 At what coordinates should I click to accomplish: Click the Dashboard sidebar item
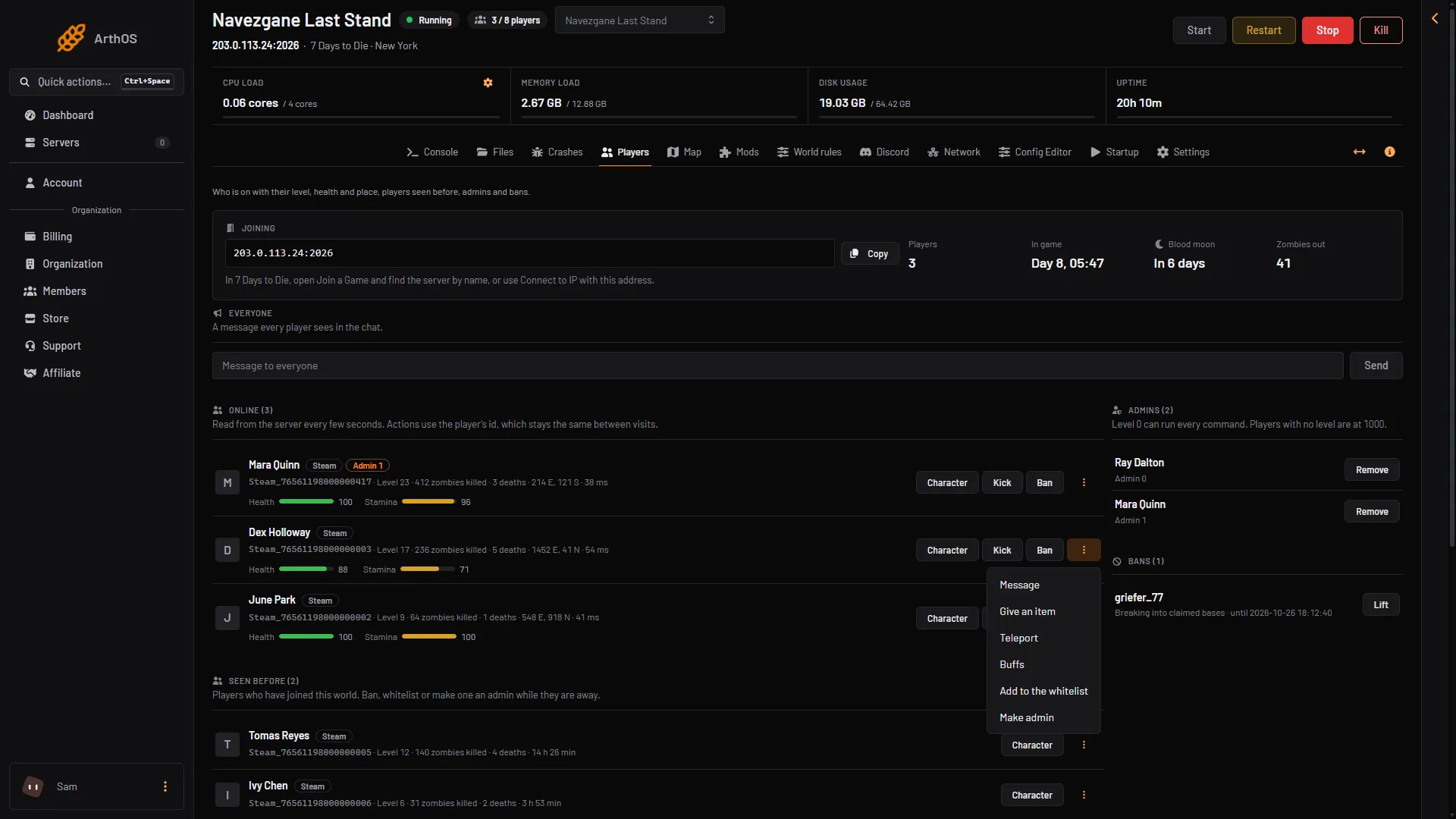pyautogui.click(x=96, y=115)
